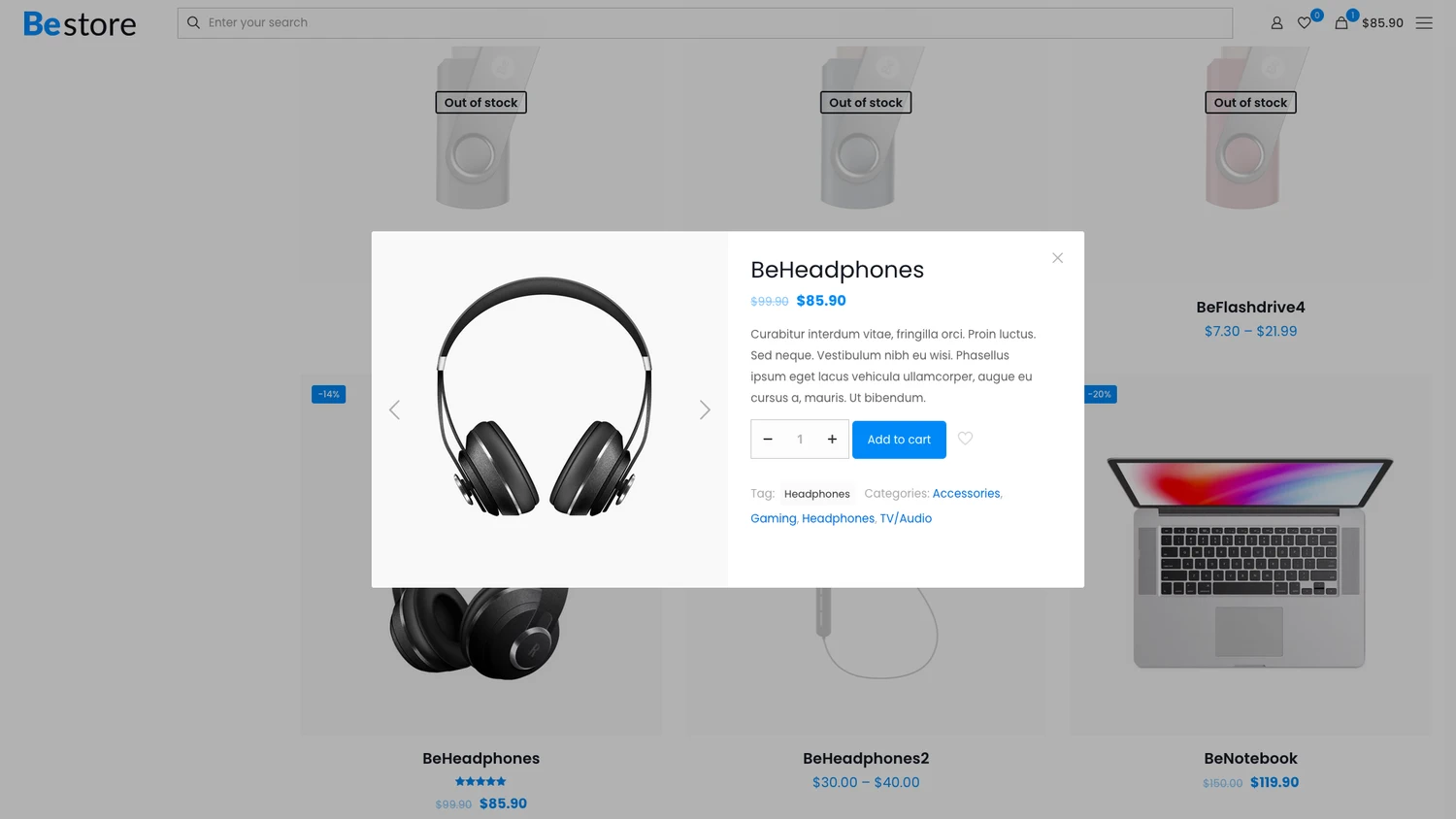Open the shopping cart bag icon
1456x819 pixels.
[1341, 22]
